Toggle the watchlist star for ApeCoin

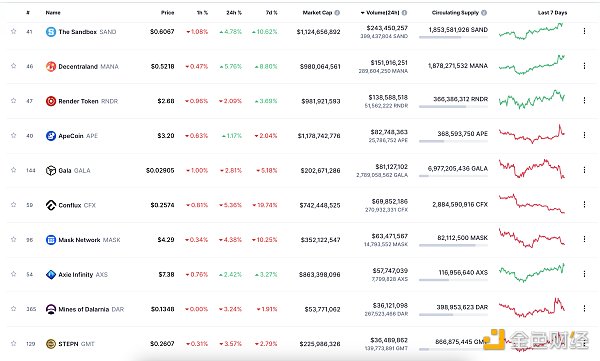[x=14, y=135]
